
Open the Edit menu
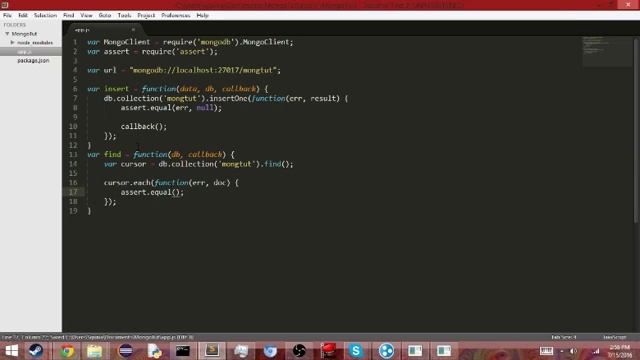pos(23,16)
